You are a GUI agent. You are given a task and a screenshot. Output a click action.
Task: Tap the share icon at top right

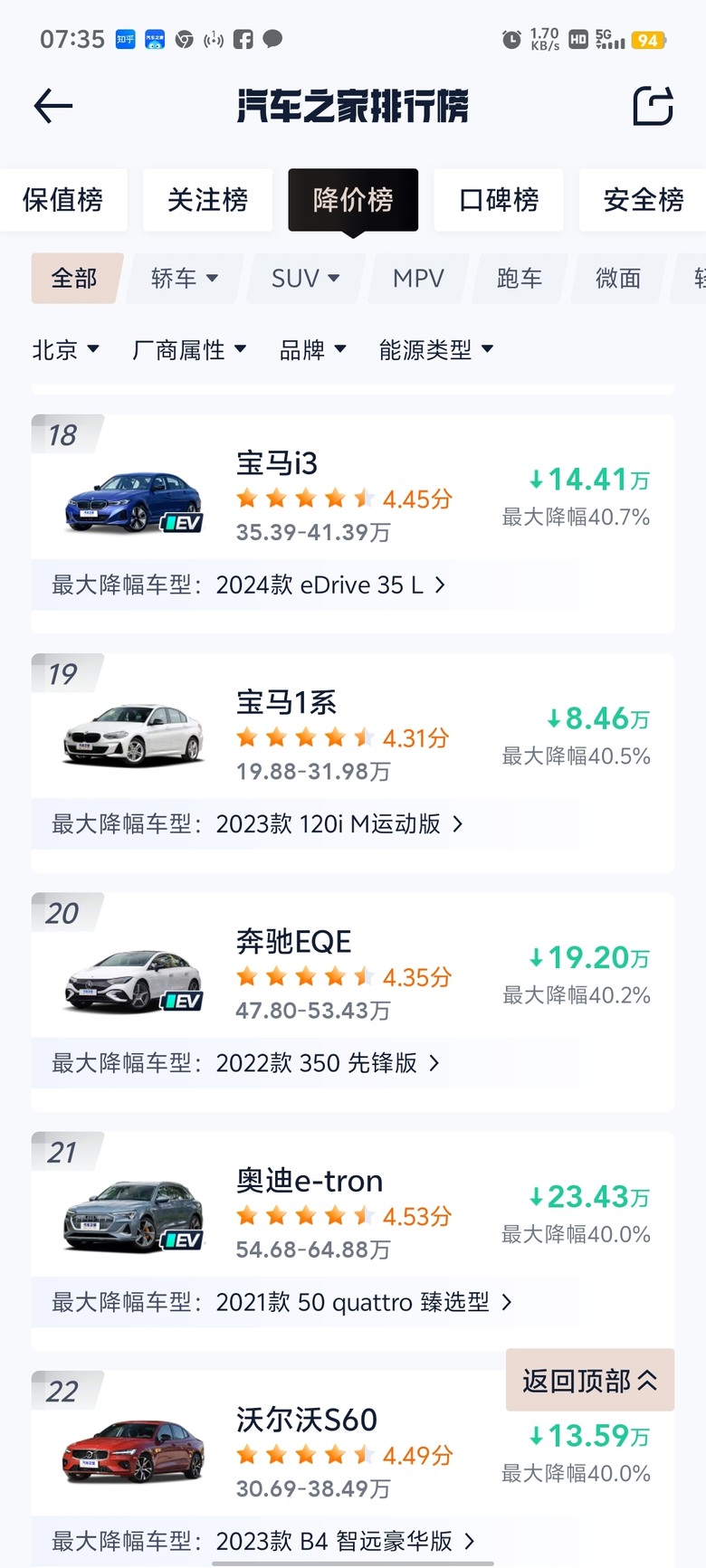[x=653, y=106]
